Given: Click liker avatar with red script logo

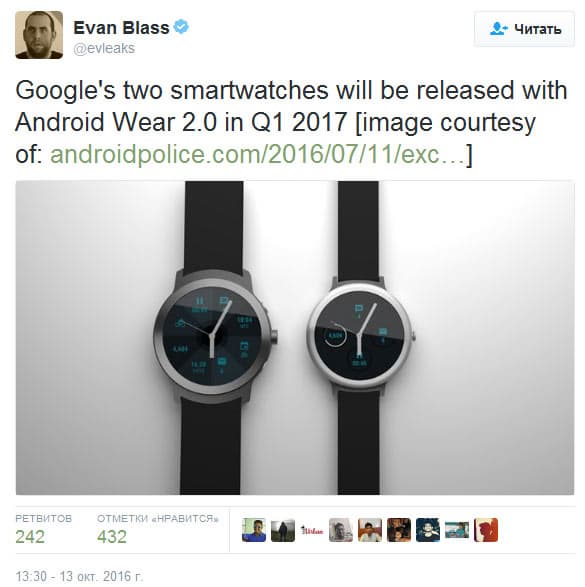Looking at the screenshot, I should 312,530.
